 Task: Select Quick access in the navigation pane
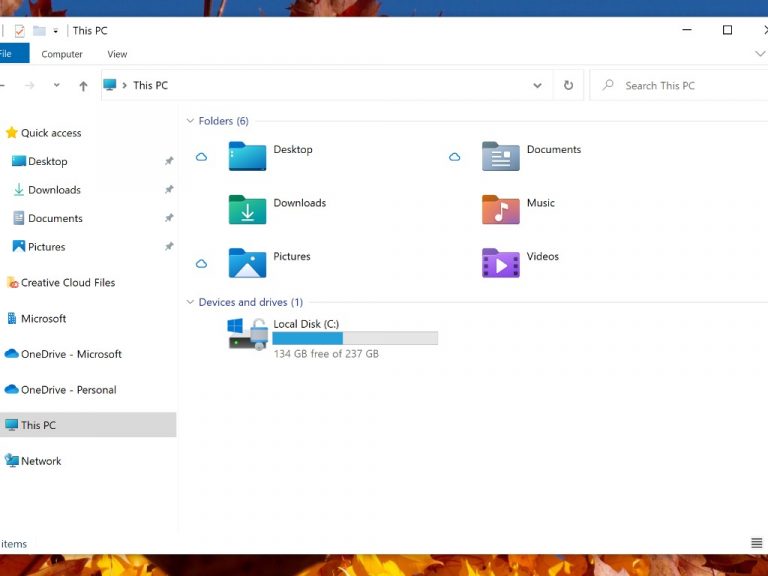pos(51,133)
